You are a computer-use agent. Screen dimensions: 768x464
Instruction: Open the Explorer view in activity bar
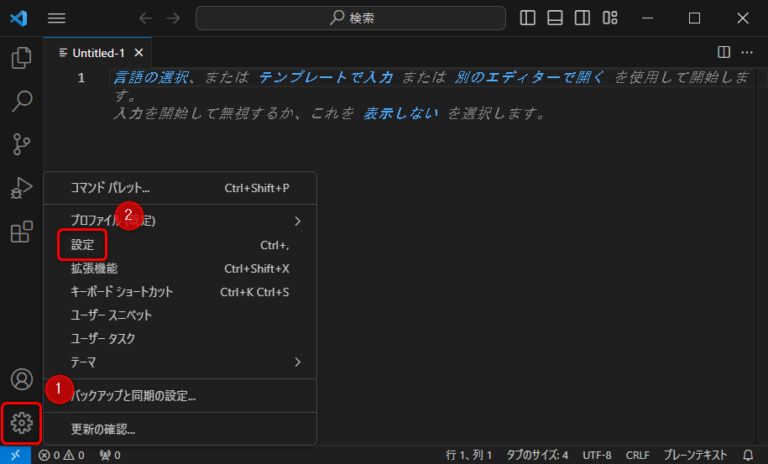tap(21, 58)
